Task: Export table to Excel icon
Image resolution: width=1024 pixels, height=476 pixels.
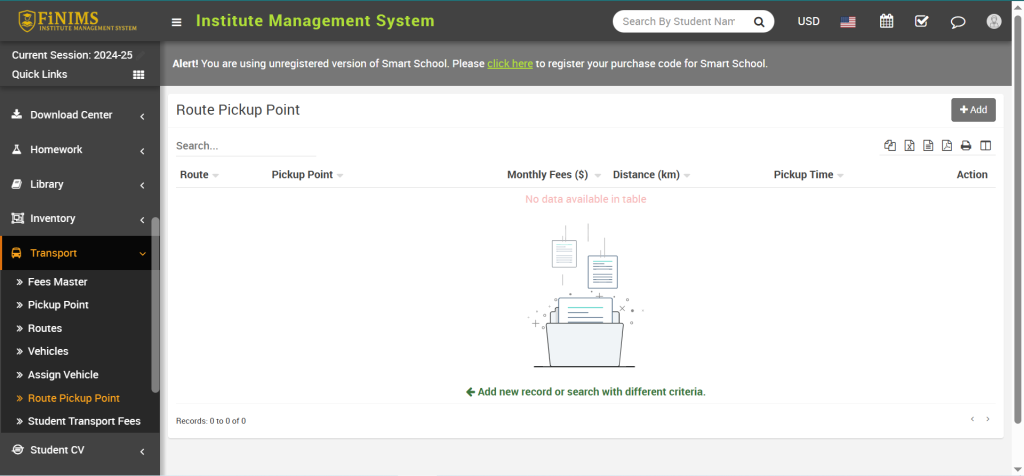Action: pyautogui.click(x=909, y=146)
